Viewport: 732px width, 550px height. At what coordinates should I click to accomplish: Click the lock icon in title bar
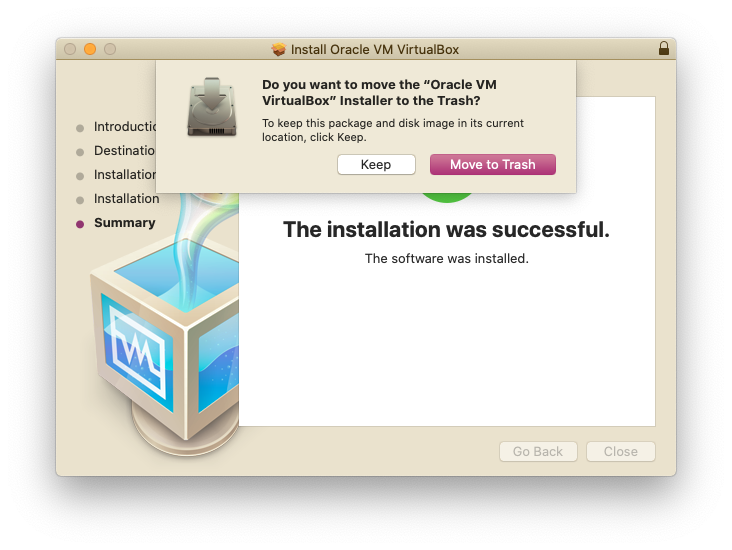pos(664,48)
